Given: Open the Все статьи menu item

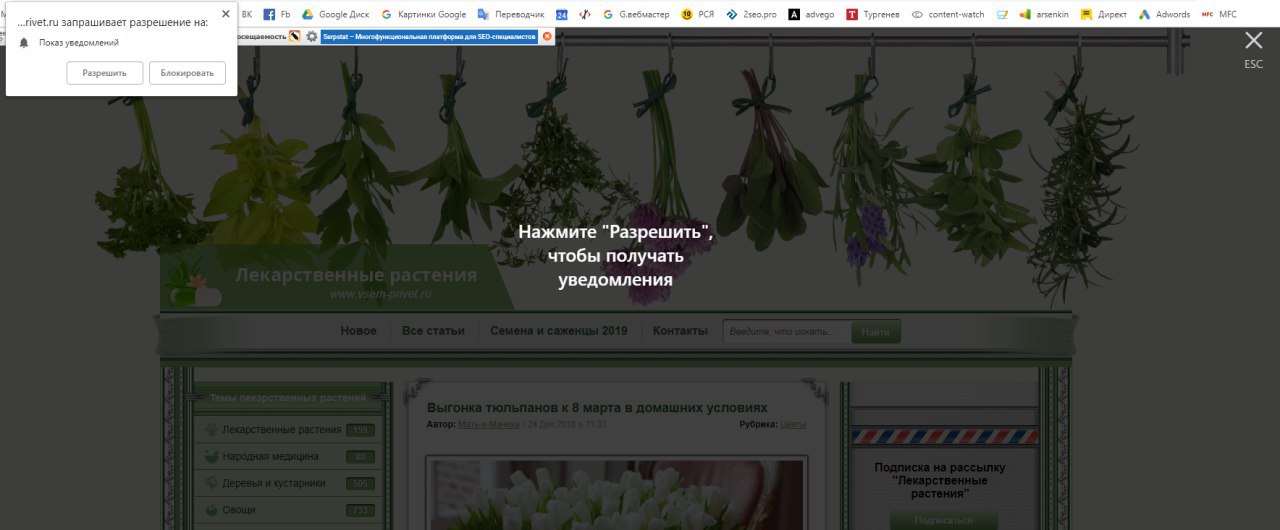Looking at the screenshot, I should [433, 331].
